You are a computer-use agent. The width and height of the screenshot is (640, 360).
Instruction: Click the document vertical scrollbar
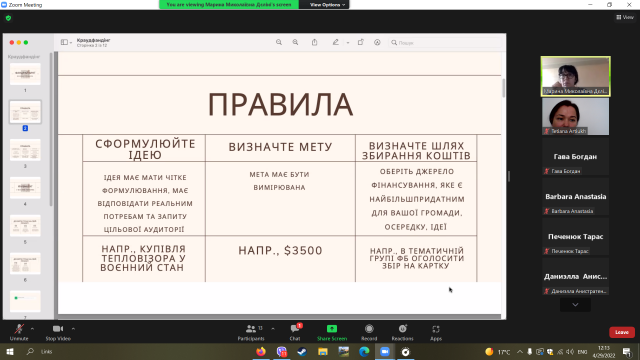click(503, 88)
